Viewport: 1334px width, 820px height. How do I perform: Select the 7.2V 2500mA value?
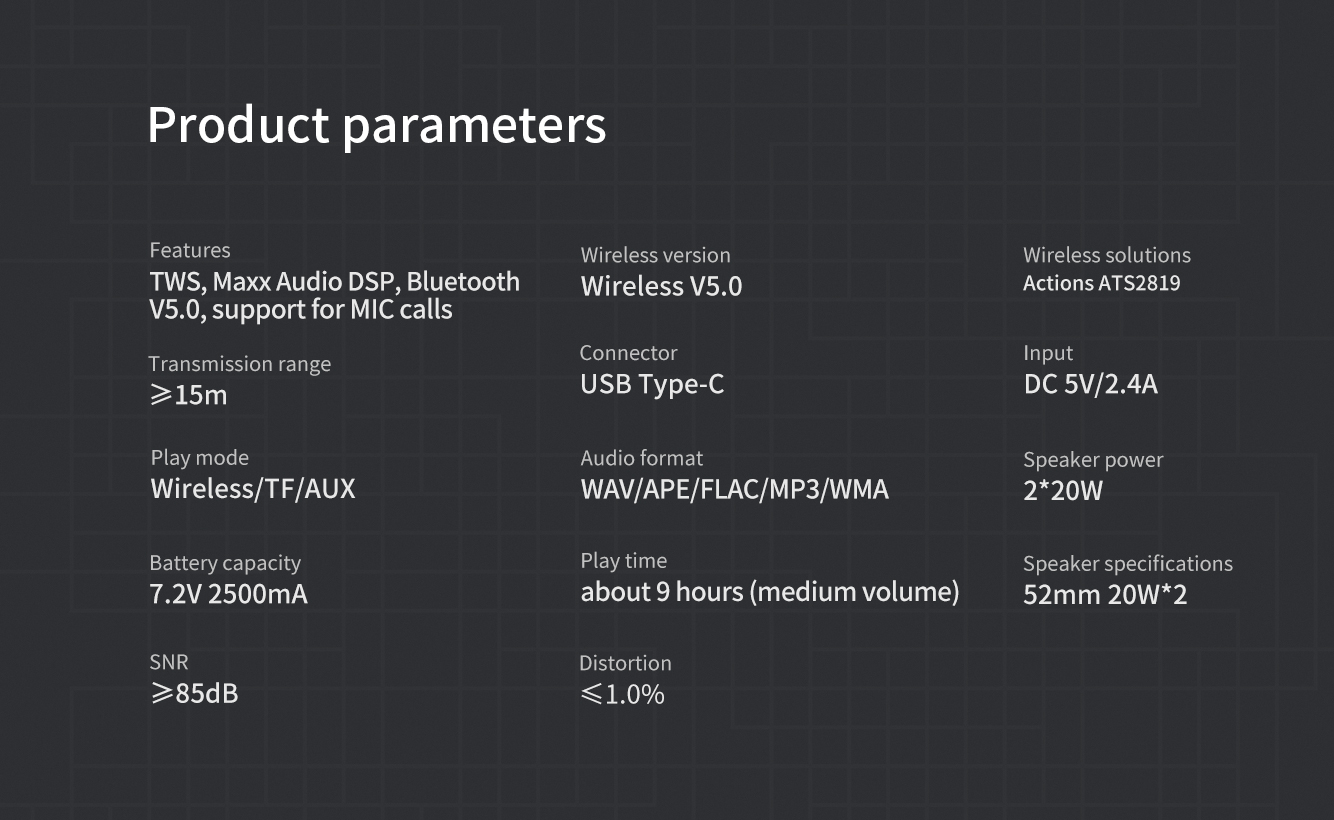point(228,594)
